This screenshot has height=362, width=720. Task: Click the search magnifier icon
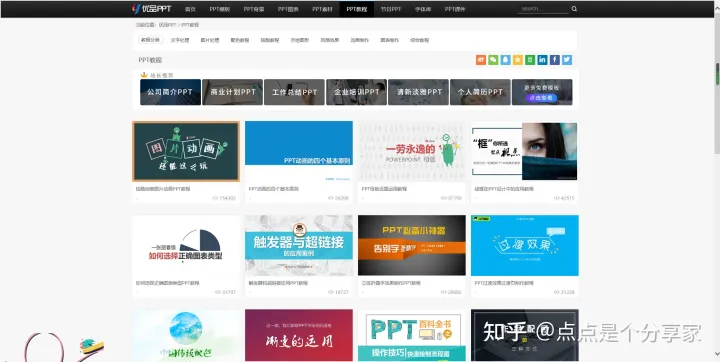[574, 9]
